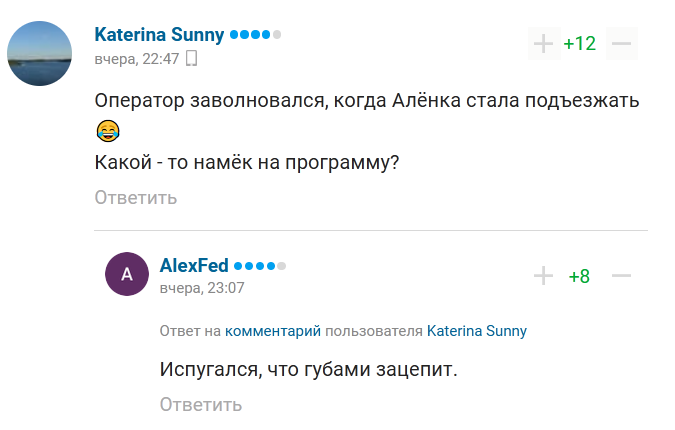Upvote AlexFed's reply with the plus icon
Image resolution: width=675 pixels, height=430 pixels.
click(543, 276)
